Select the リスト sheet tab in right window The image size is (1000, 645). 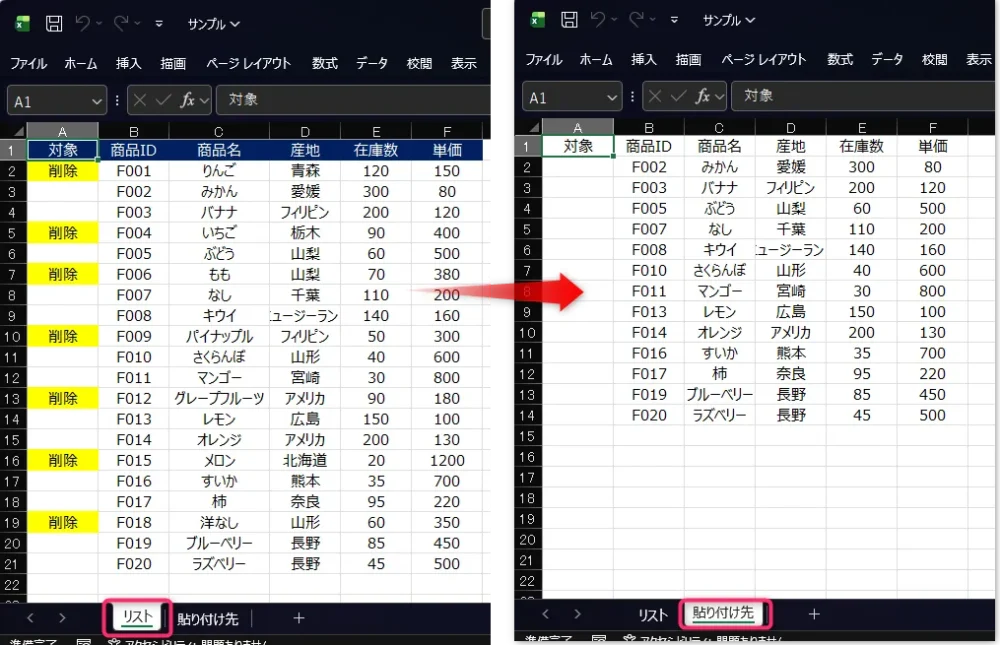(x=652, y=613)
